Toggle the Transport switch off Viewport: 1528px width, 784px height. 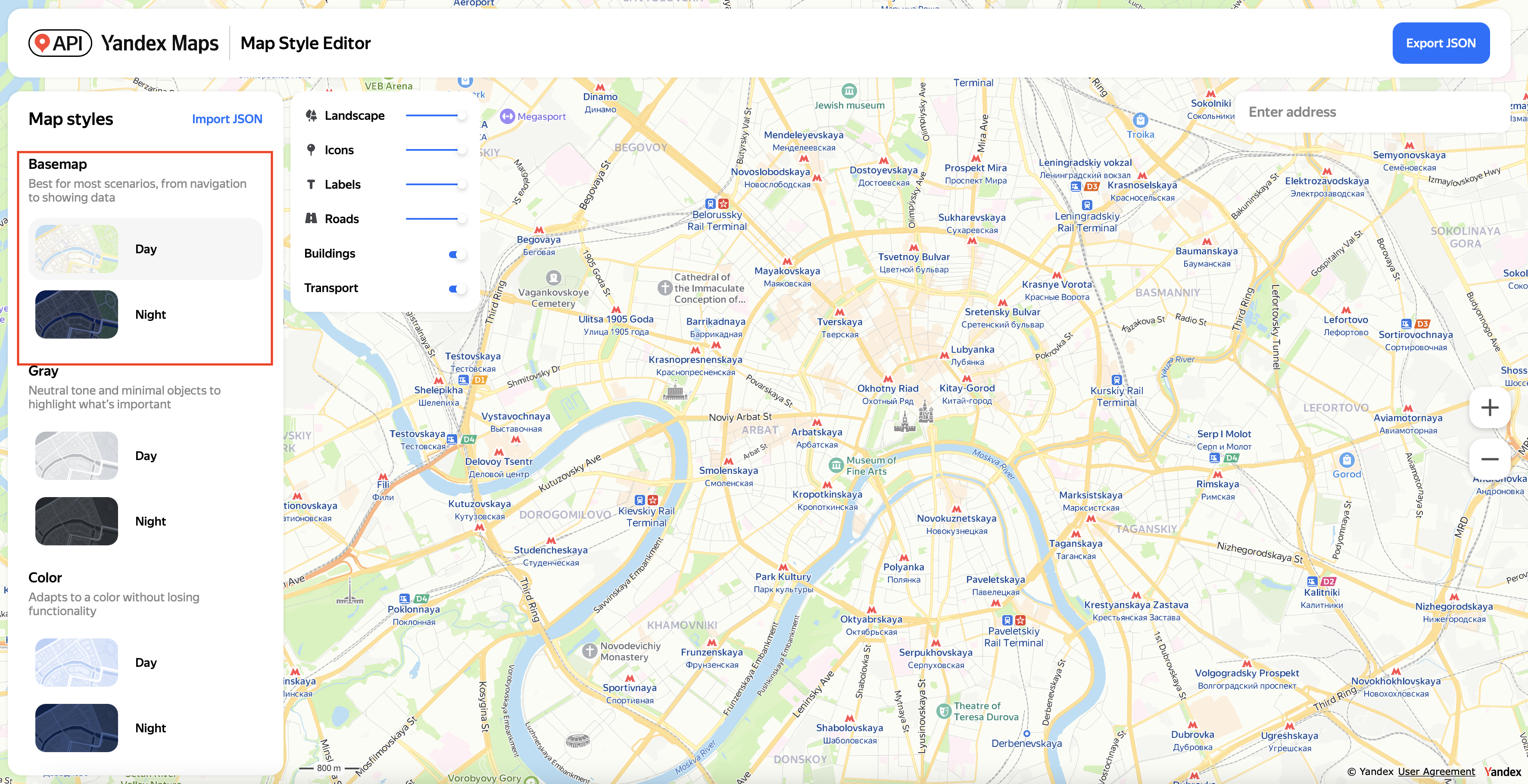456,289
